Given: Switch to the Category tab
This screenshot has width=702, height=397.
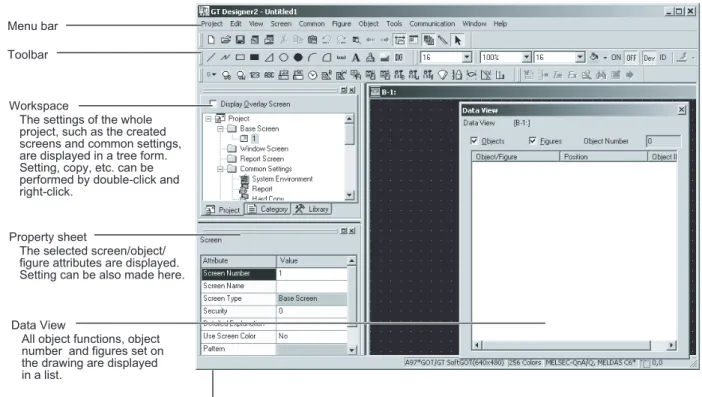Looking at the screenshot, I should click(268, 209).
